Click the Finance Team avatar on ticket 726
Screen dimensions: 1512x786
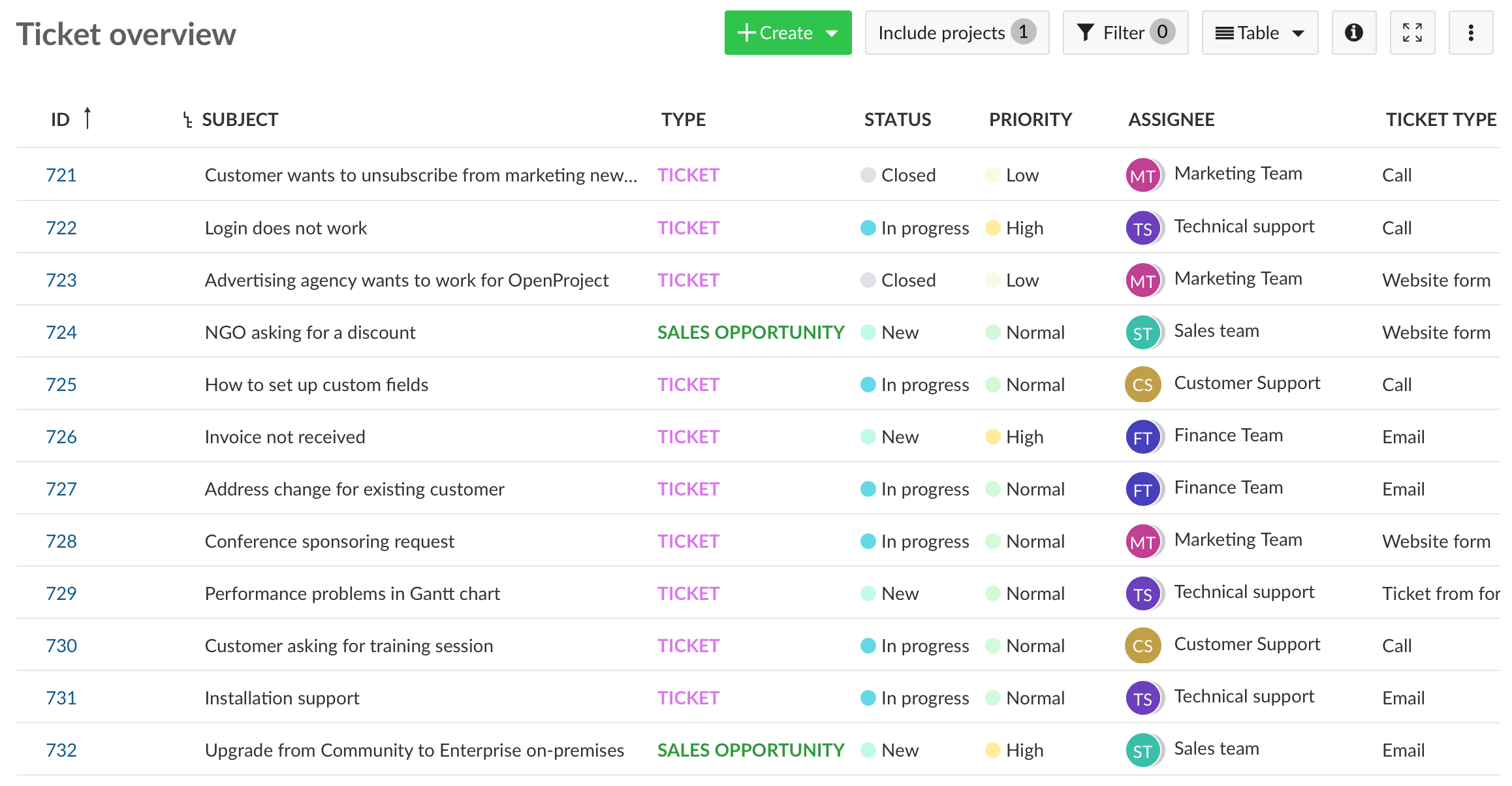tap(1142, 436)
